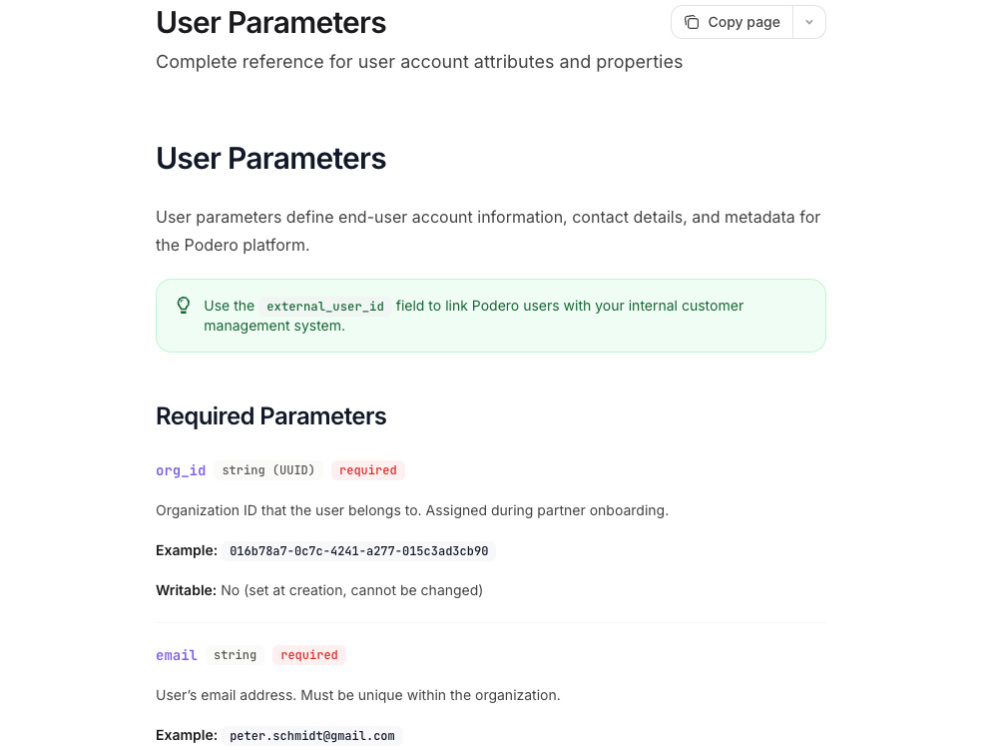Click the string type badge for email
This screenshot has height=750, width=1000.
click(x=235, y=655)
